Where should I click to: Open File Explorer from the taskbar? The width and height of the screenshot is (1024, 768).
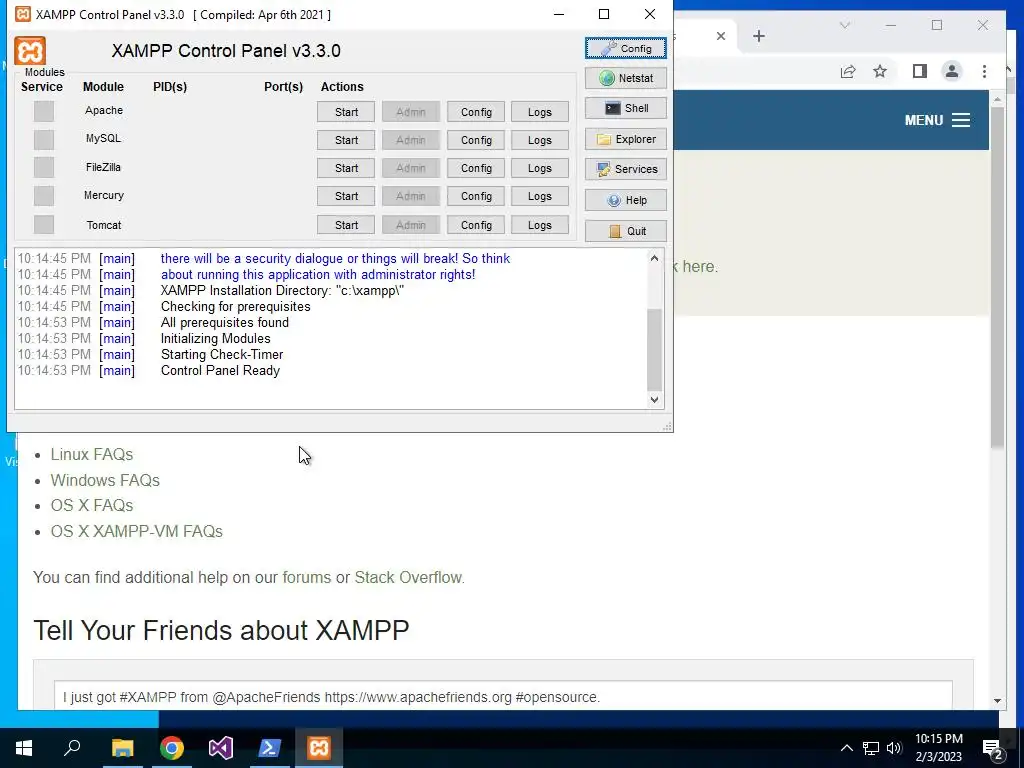(x=122, y=748)
